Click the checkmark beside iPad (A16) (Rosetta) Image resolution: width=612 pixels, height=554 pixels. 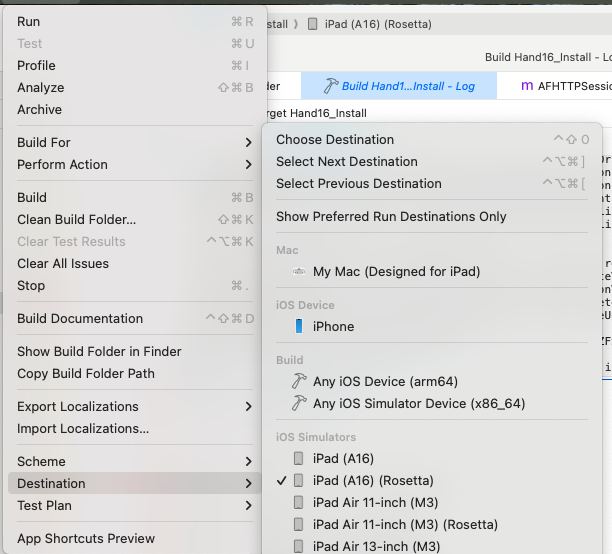pos(281,481)
